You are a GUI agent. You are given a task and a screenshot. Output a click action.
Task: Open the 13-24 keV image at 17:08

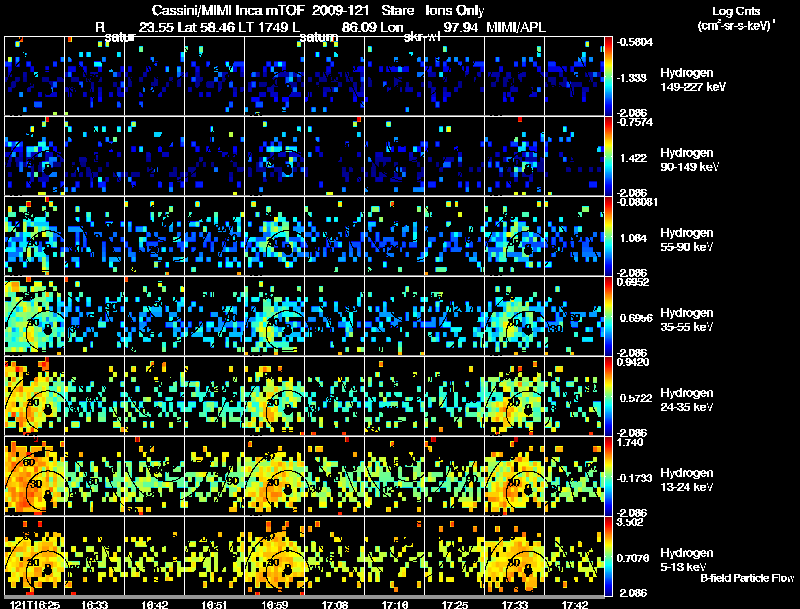pos(335,476)
